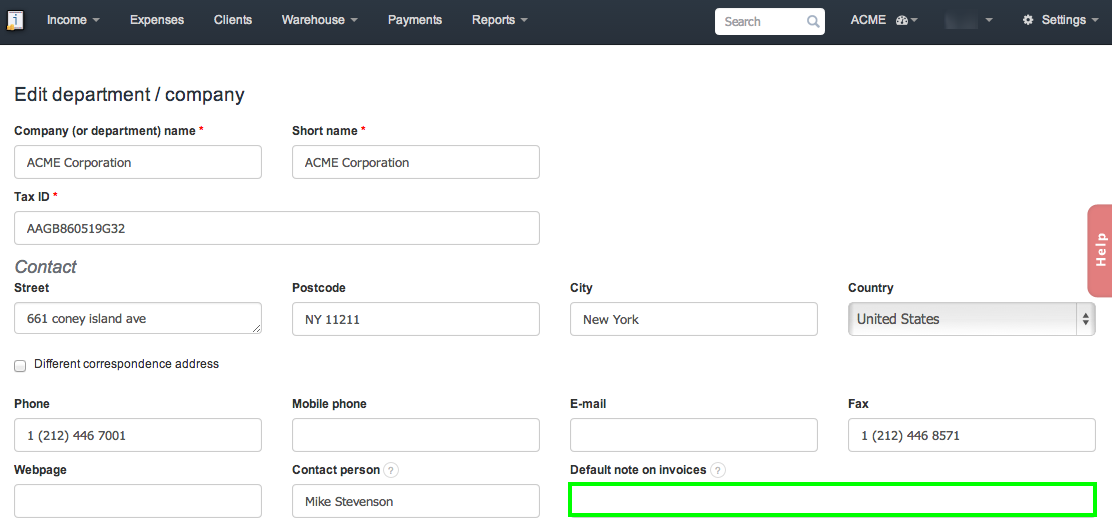Open the Reports dropdown menu

500,21
